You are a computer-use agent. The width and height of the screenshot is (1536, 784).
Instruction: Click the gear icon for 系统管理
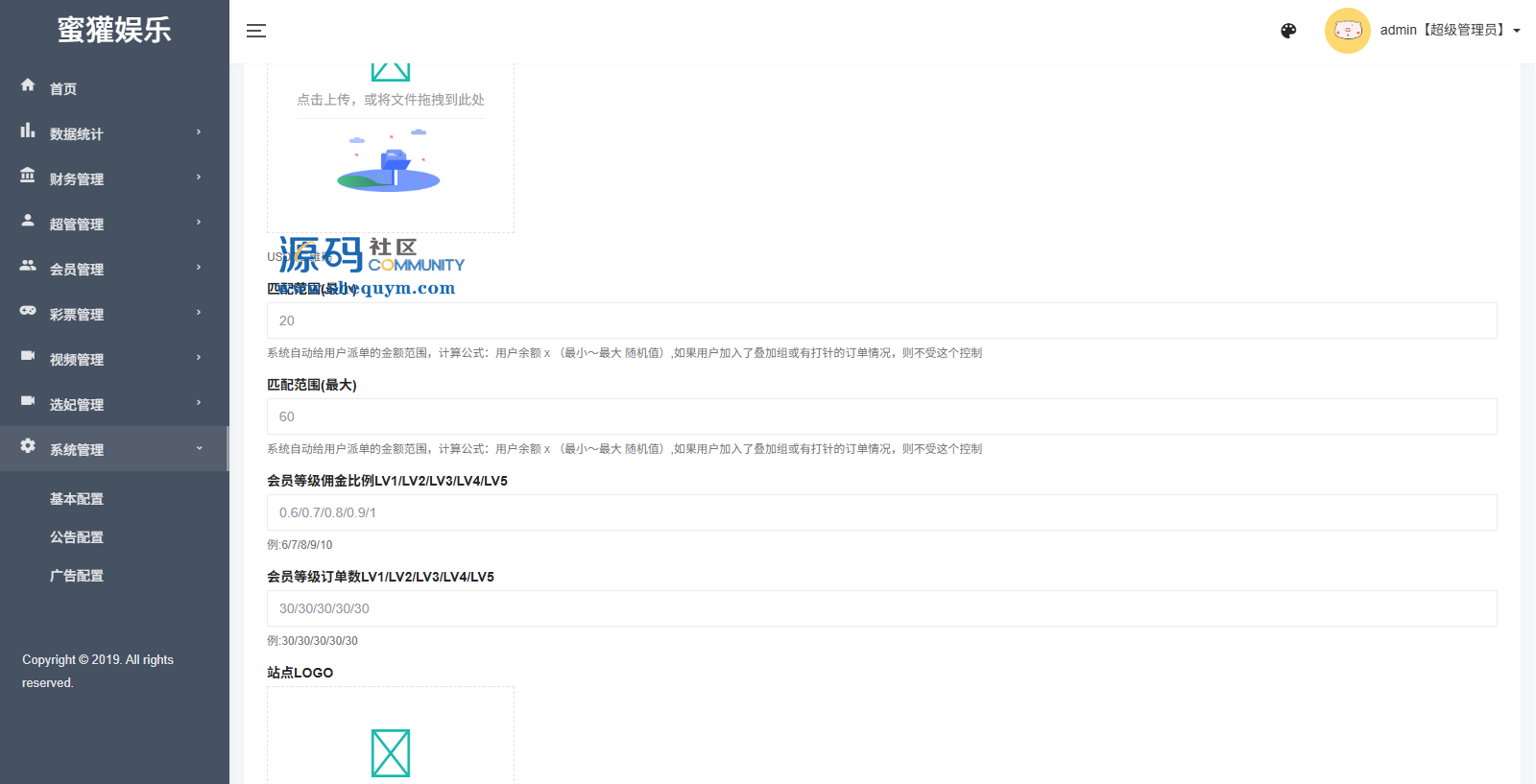(x=28, y=446)
